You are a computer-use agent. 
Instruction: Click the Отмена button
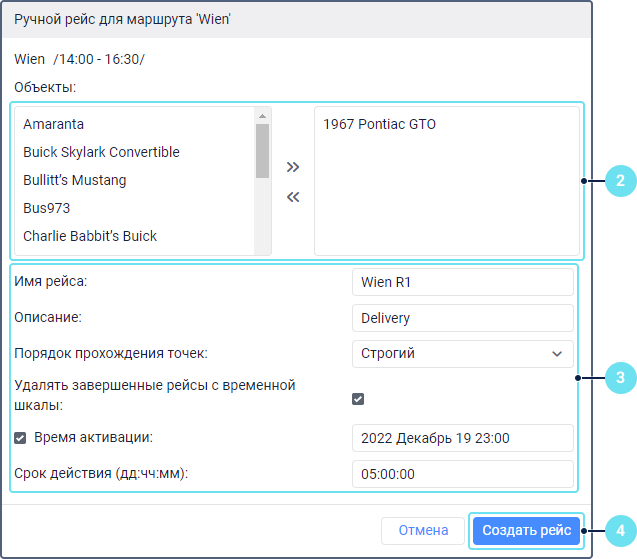(x=423, y=530)
